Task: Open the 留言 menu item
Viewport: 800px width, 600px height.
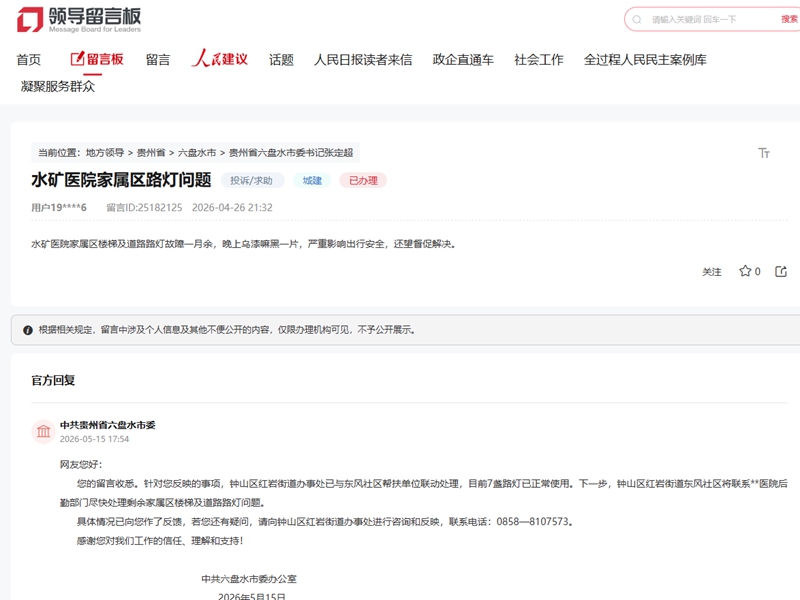Action: [x=158, y=60]
